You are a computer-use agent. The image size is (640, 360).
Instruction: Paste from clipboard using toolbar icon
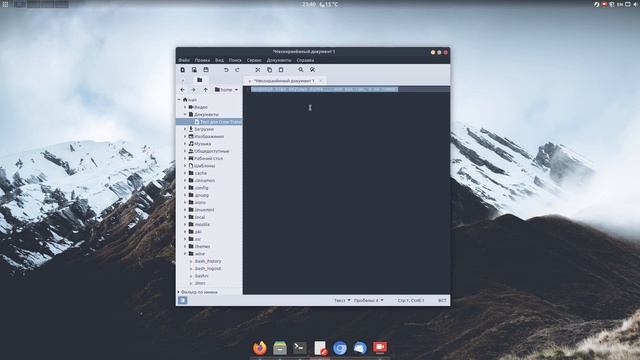point(281,70)
